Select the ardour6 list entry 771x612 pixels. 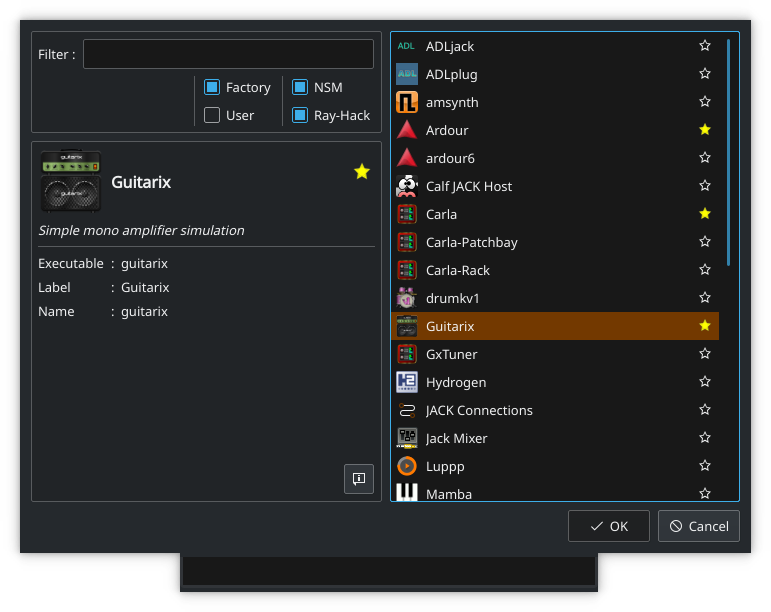click(555, 158)
